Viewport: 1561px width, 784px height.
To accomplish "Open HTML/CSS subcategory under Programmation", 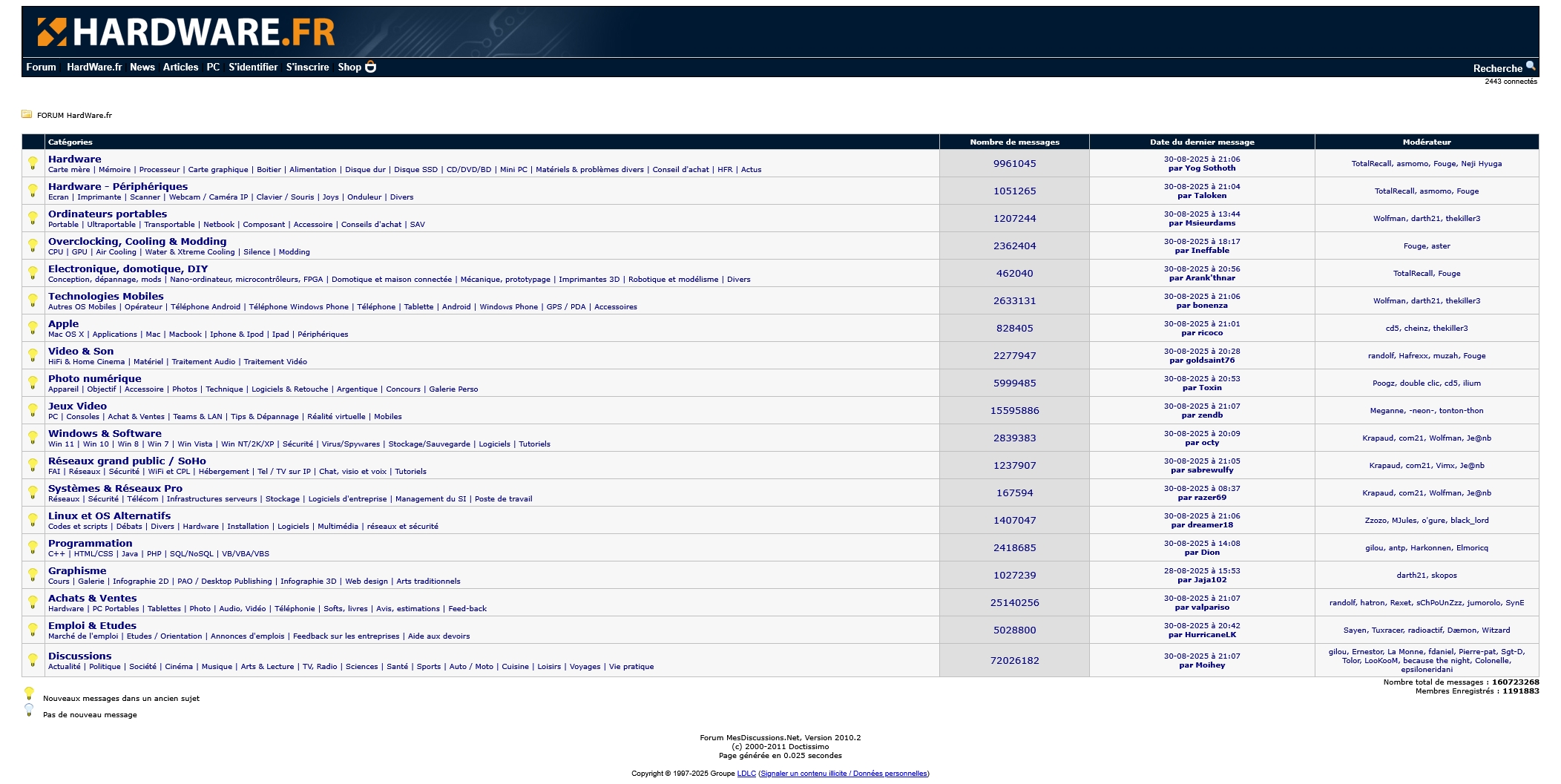I will pos(93,554).
